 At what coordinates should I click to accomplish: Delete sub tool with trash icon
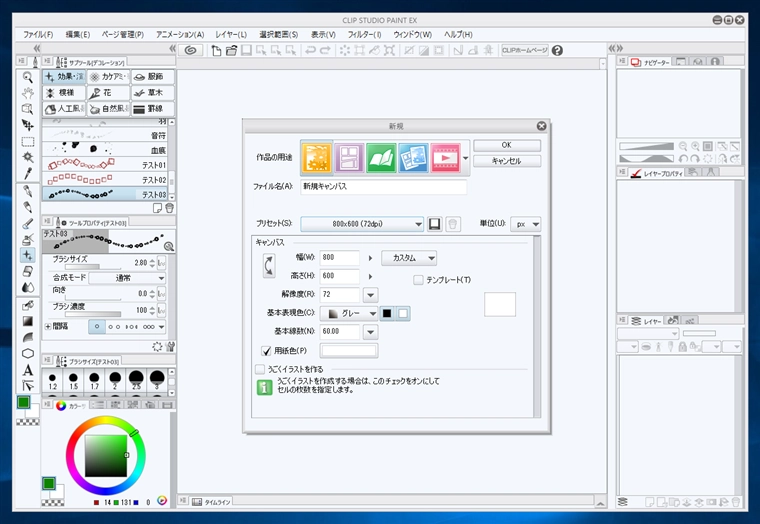(169, 208)
